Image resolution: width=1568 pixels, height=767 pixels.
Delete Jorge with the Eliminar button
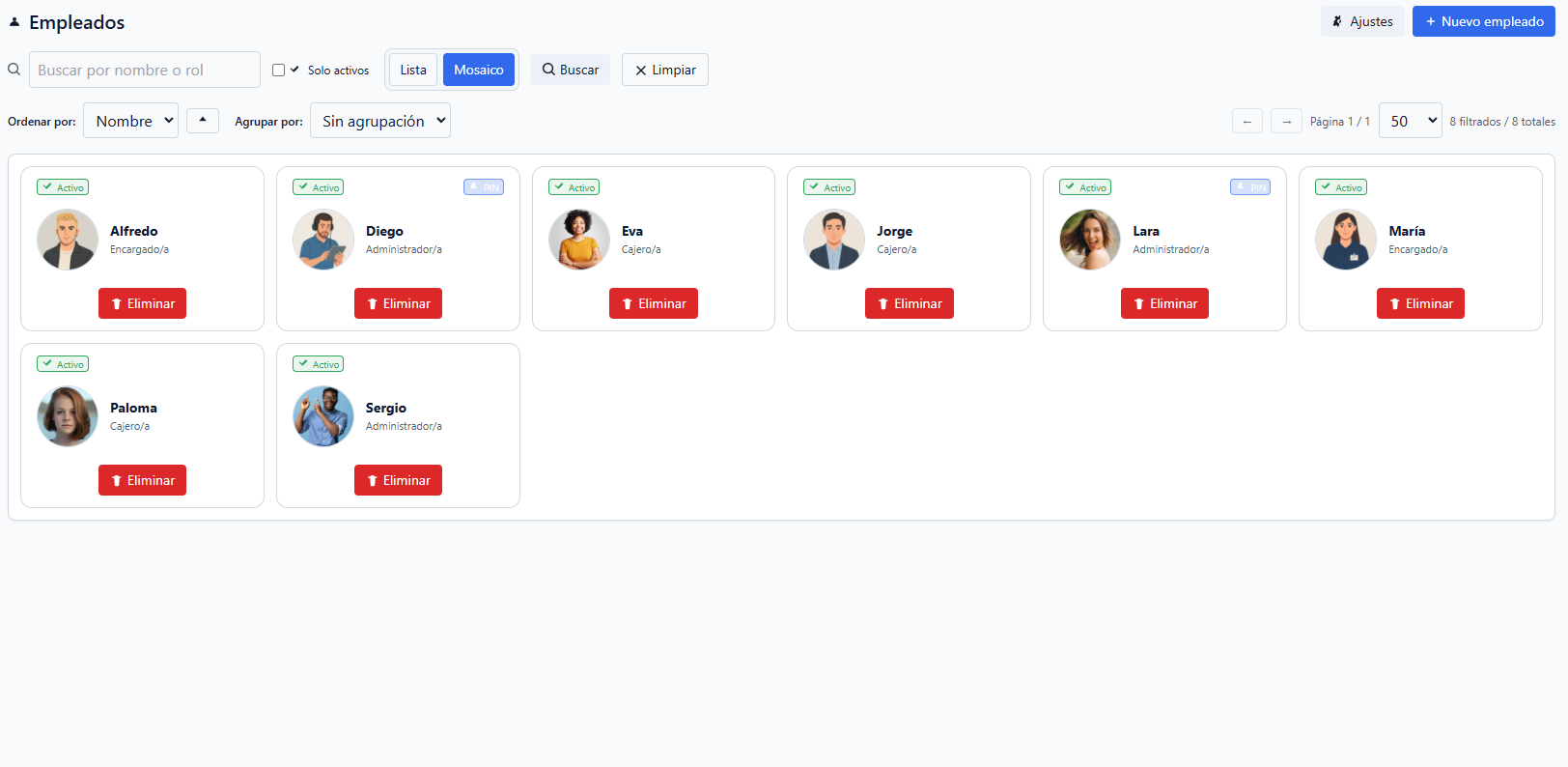point(909,303)
